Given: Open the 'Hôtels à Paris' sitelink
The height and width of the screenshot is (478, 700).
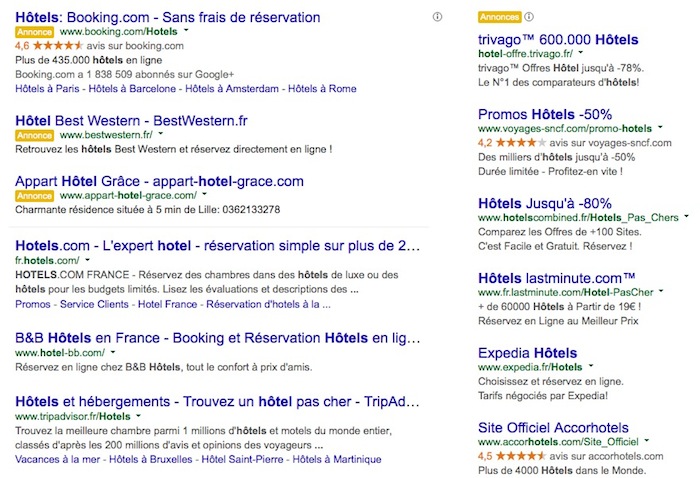Looking at the screenshot, I should 49,88.
